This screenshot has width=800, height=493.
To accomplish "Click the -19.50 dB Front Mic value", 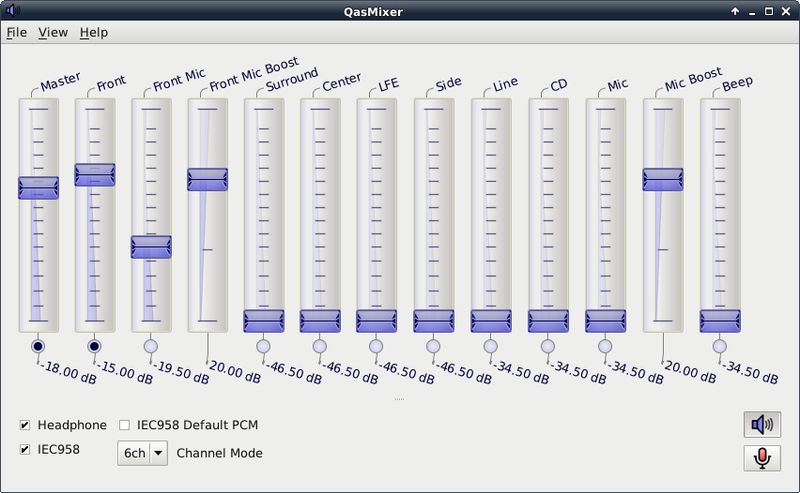I will tap(182, 373).
